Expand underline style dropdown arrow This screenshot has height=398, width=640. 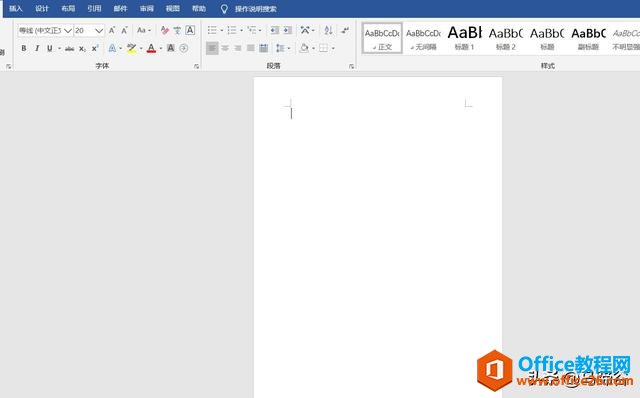pos(59,49)
